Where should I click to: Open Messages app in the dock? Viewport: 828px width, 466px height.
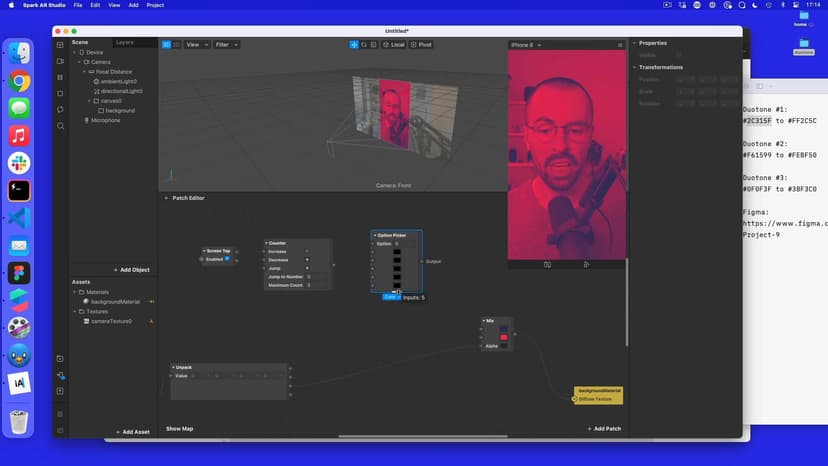tap(19, 108)
